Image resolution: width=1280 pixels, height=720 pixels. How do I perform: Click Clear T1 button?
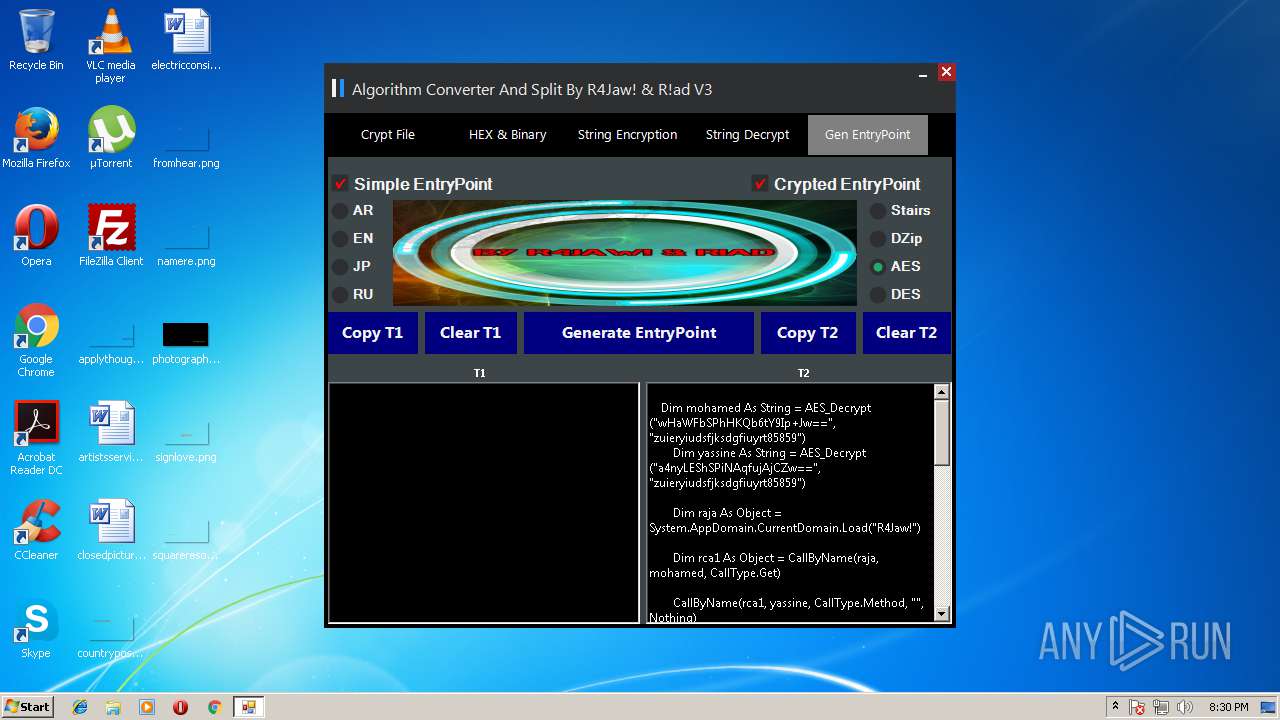(471, 333)
